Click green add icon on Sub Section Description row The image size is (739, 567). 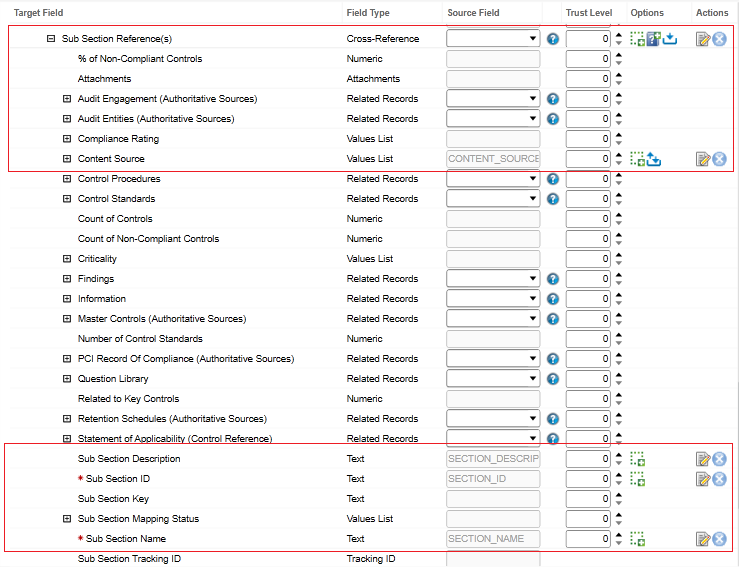click(x=637, y=459)
